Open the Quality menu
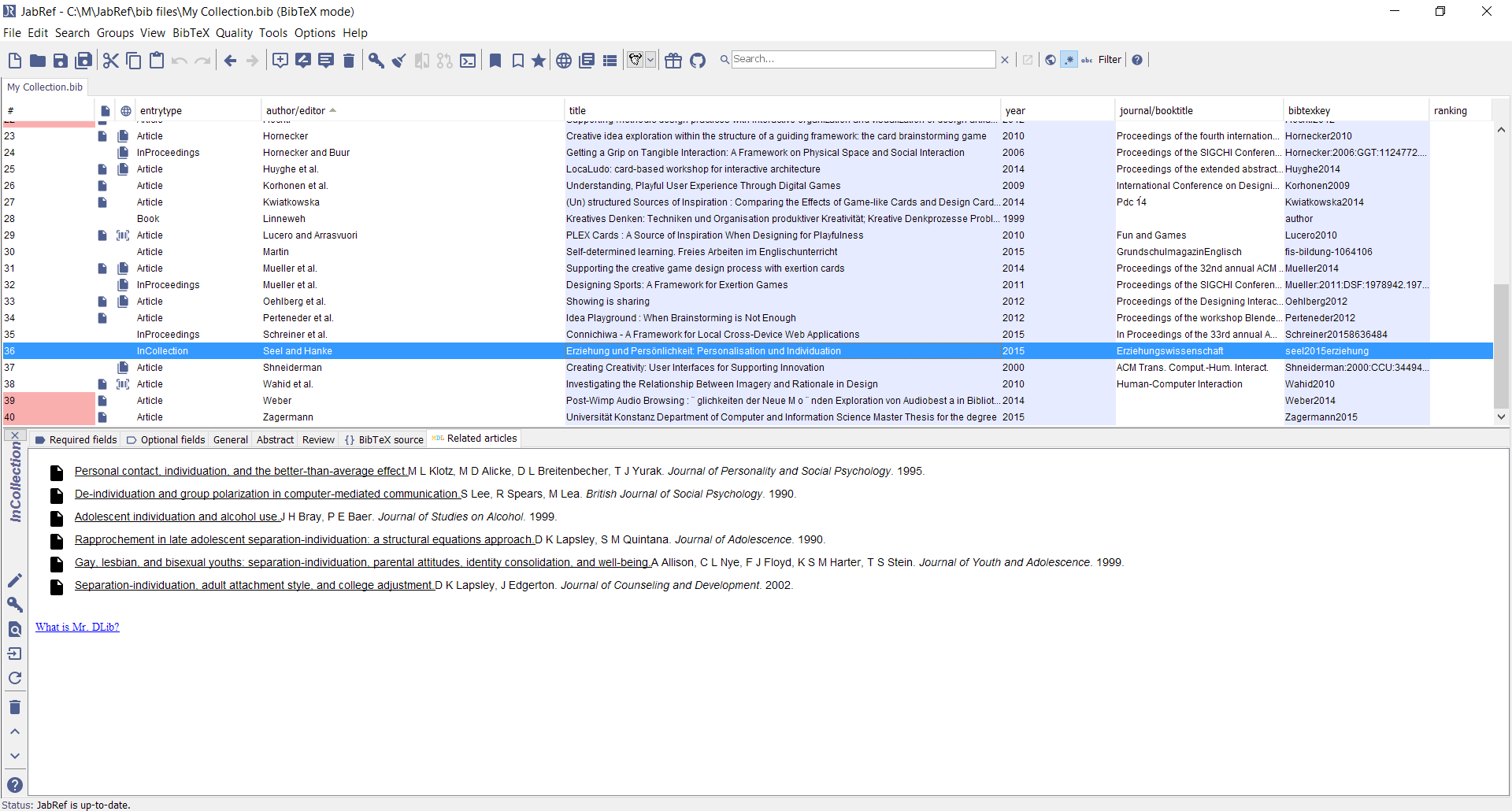 234,33
